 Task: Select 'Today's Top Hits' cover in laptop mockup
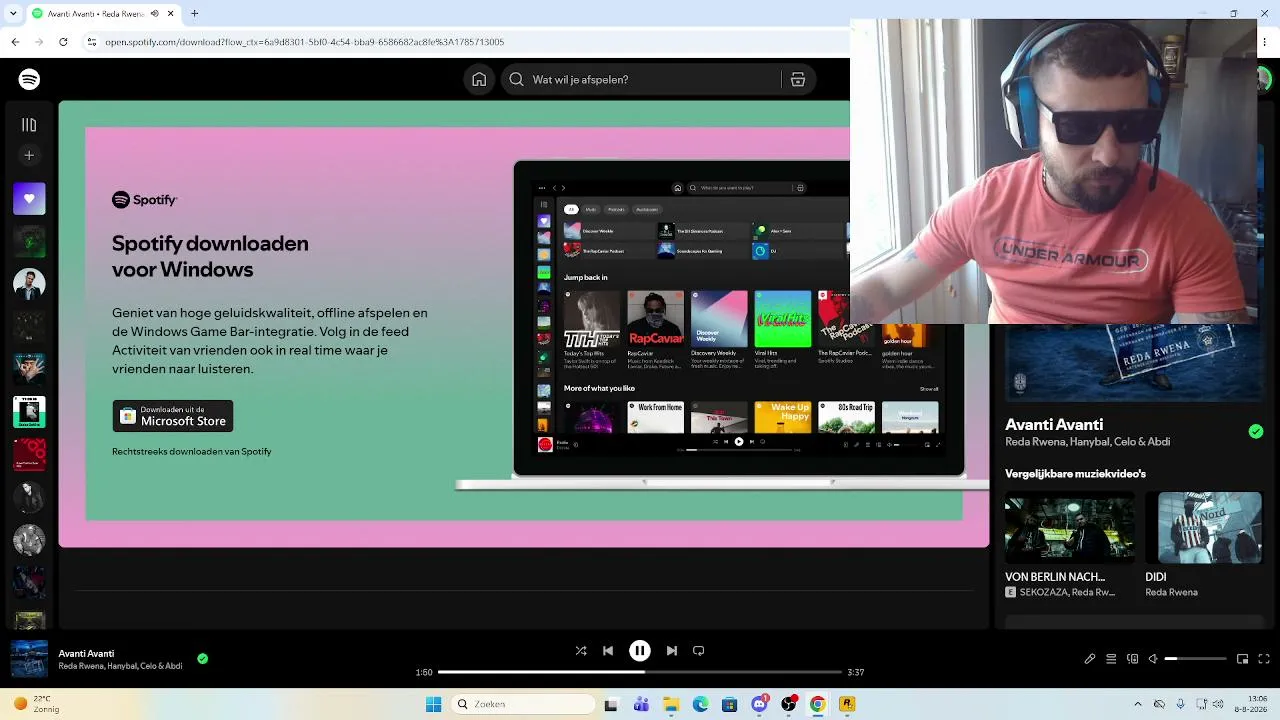[x=592, y=320]
